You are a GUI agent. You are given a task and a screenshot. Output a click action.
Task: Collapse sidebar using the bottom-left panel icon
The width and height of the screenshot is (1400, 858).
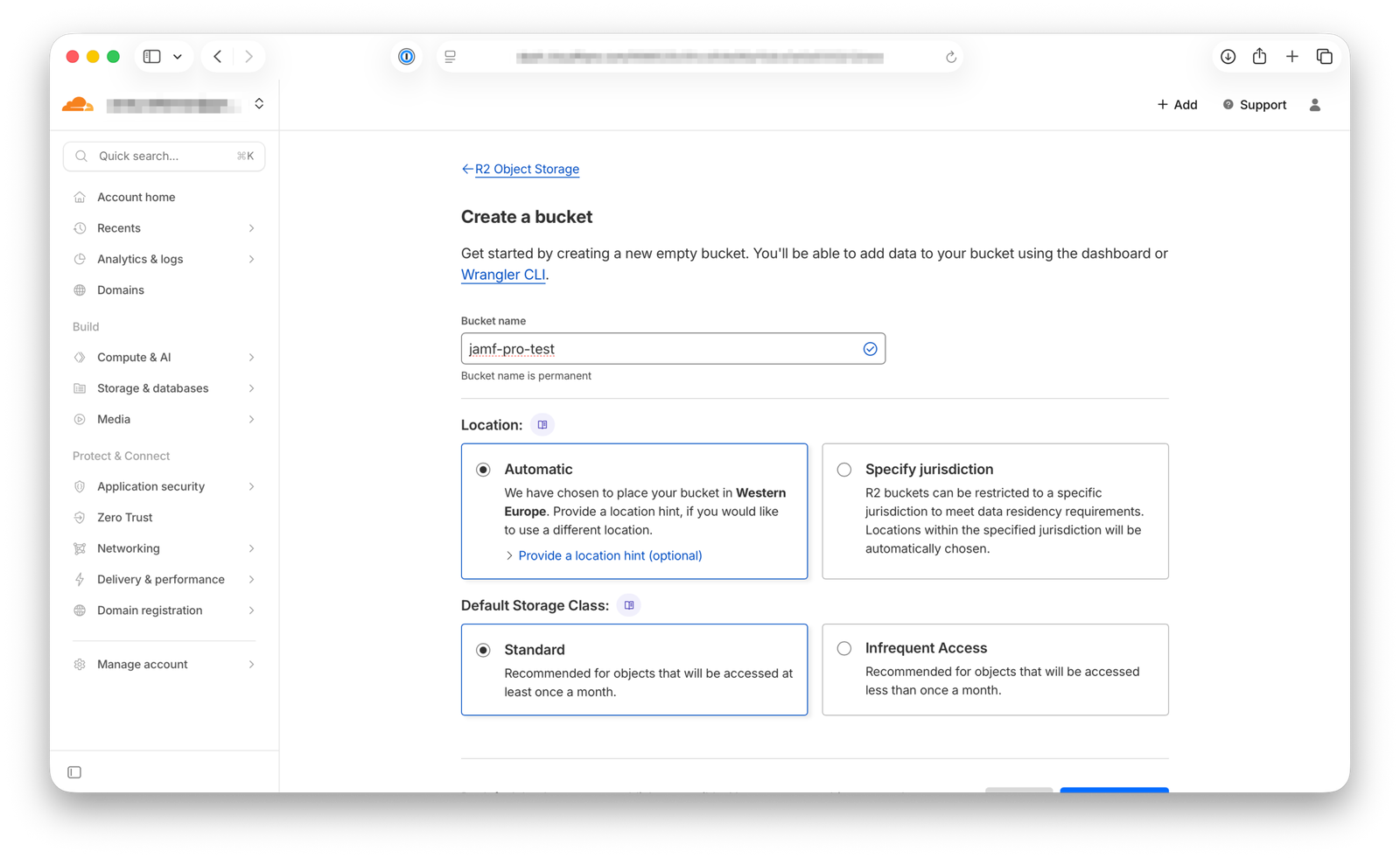pos(74,772)
